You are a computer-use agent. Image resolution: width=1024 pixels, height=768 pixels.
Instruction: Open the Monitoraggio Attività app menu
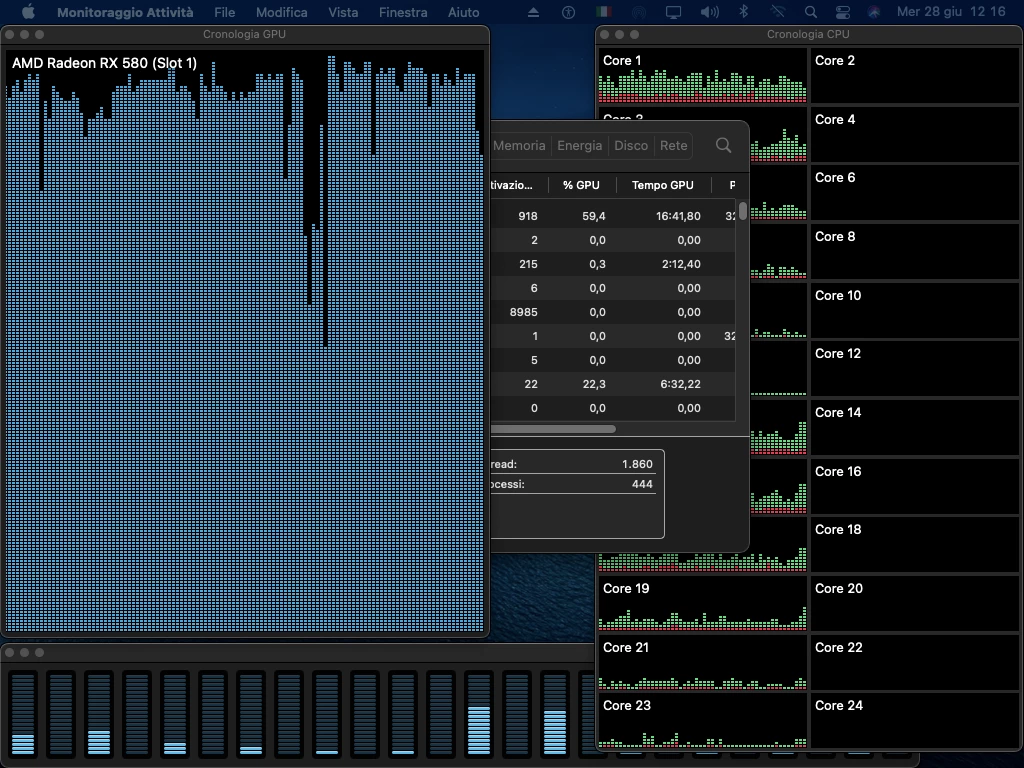click(x=125, y=12)
